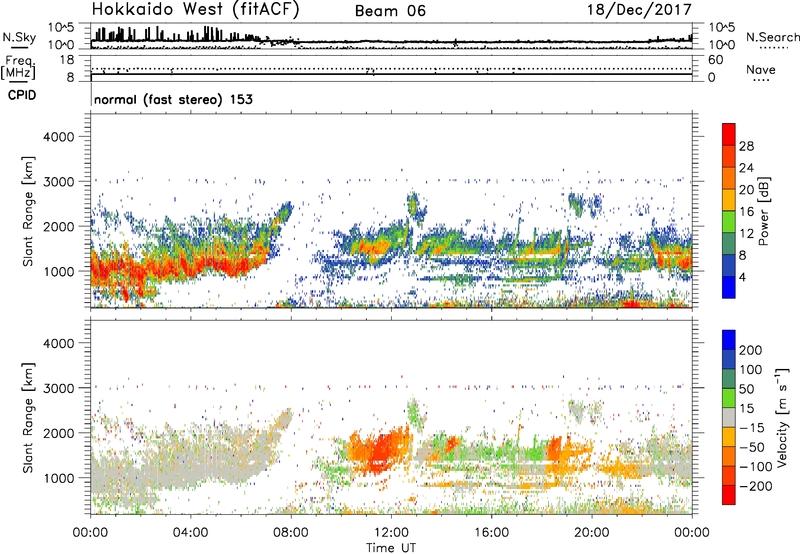Viewport: 800px width, 554px height.
Task: Pick the red bottom velocity colorbar segment
Action: (x=729, y=495)
